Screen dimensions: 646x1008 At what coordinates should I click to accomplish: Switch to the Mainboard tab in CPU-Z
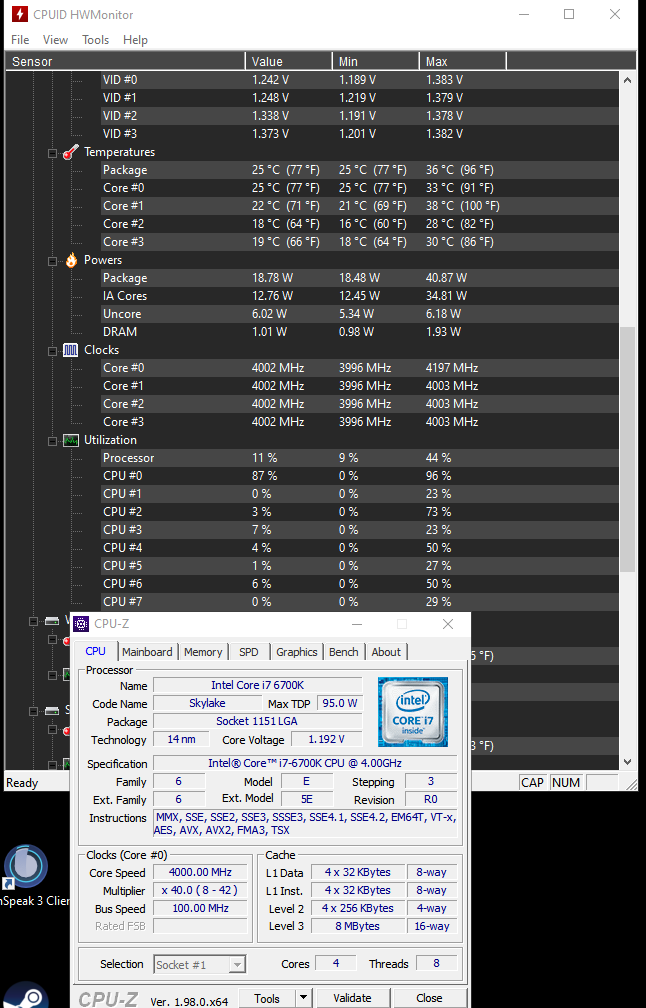(147, 652)
